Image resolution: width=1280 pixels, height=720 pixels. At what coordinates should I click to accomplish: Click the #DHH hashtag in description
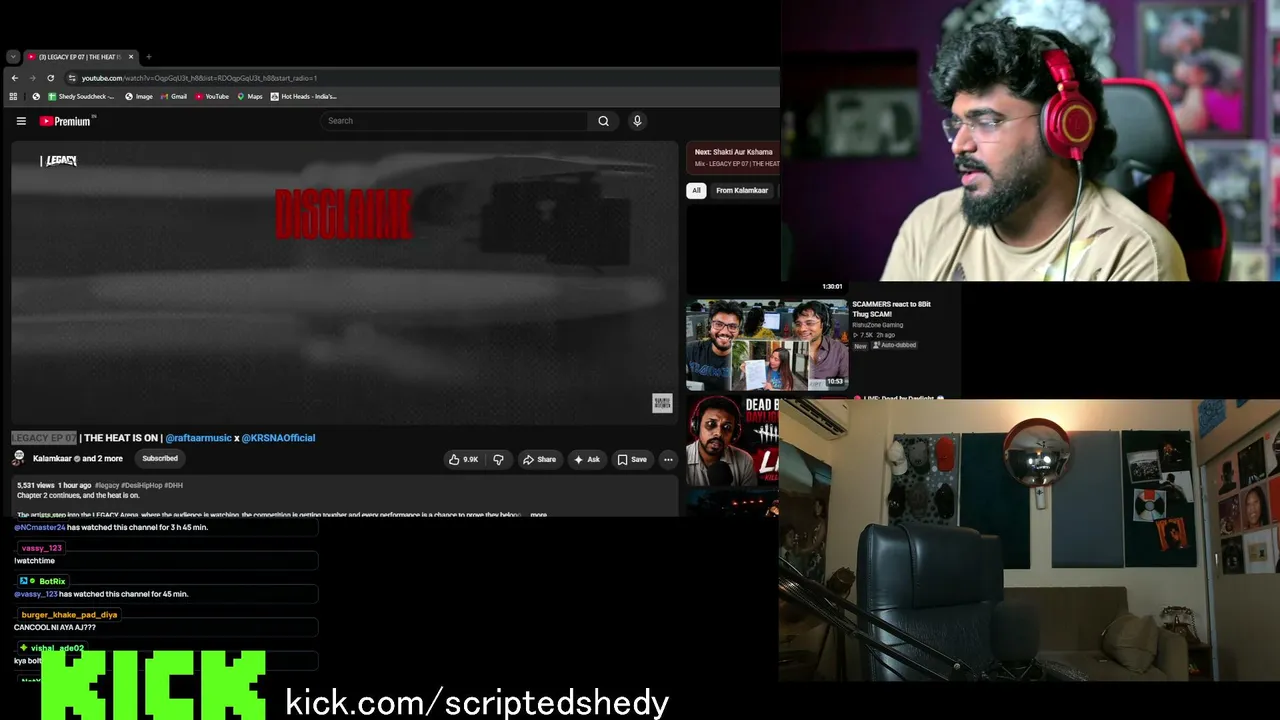pos(173,485)
